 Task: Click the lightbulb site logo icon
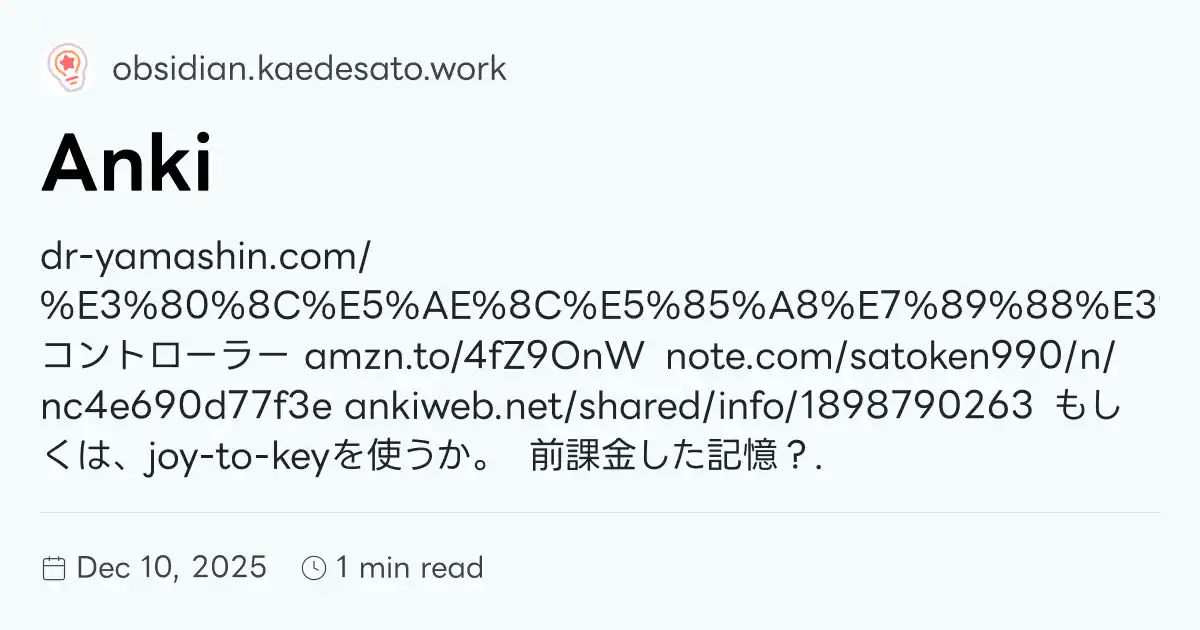click(x=68, y=68)
